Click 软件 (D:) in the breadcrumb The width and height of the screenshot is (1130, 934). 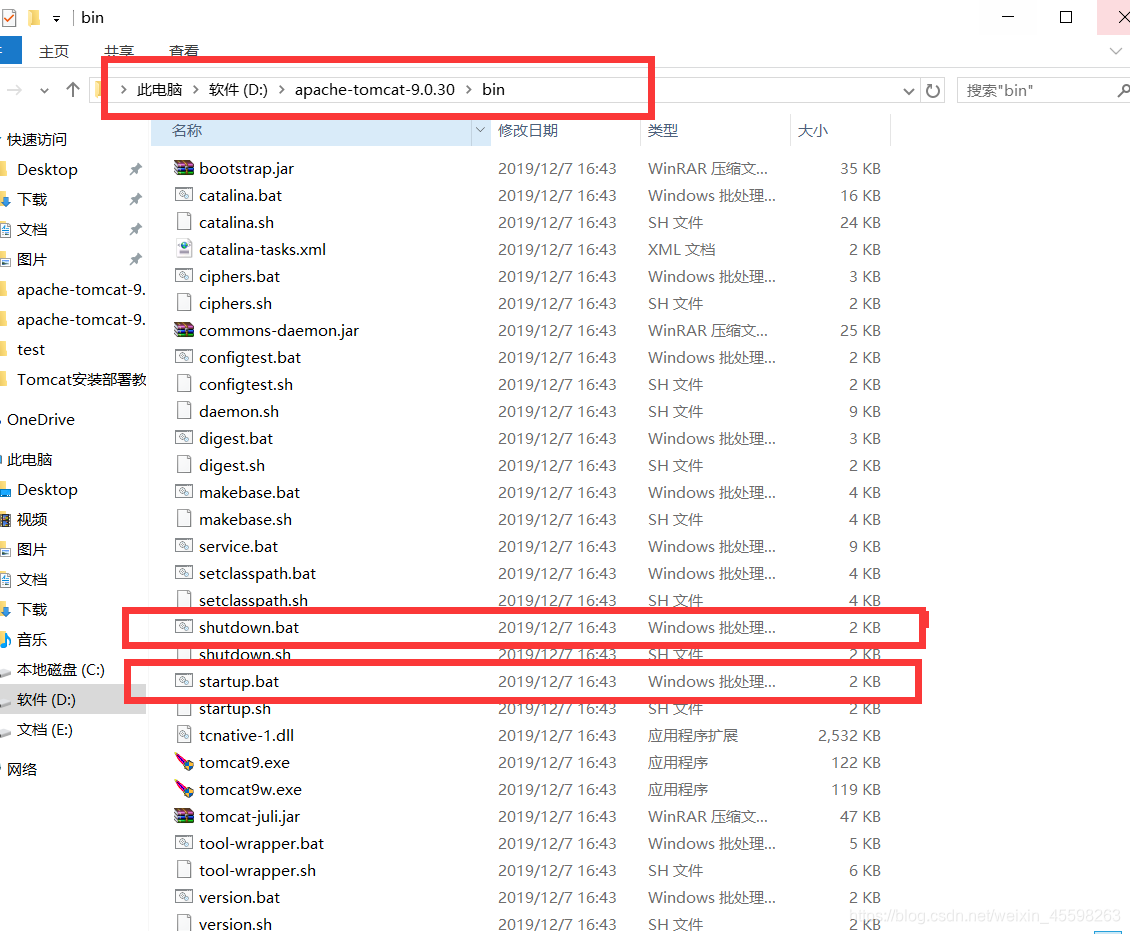pyautogui.click(x=238, y=90)
